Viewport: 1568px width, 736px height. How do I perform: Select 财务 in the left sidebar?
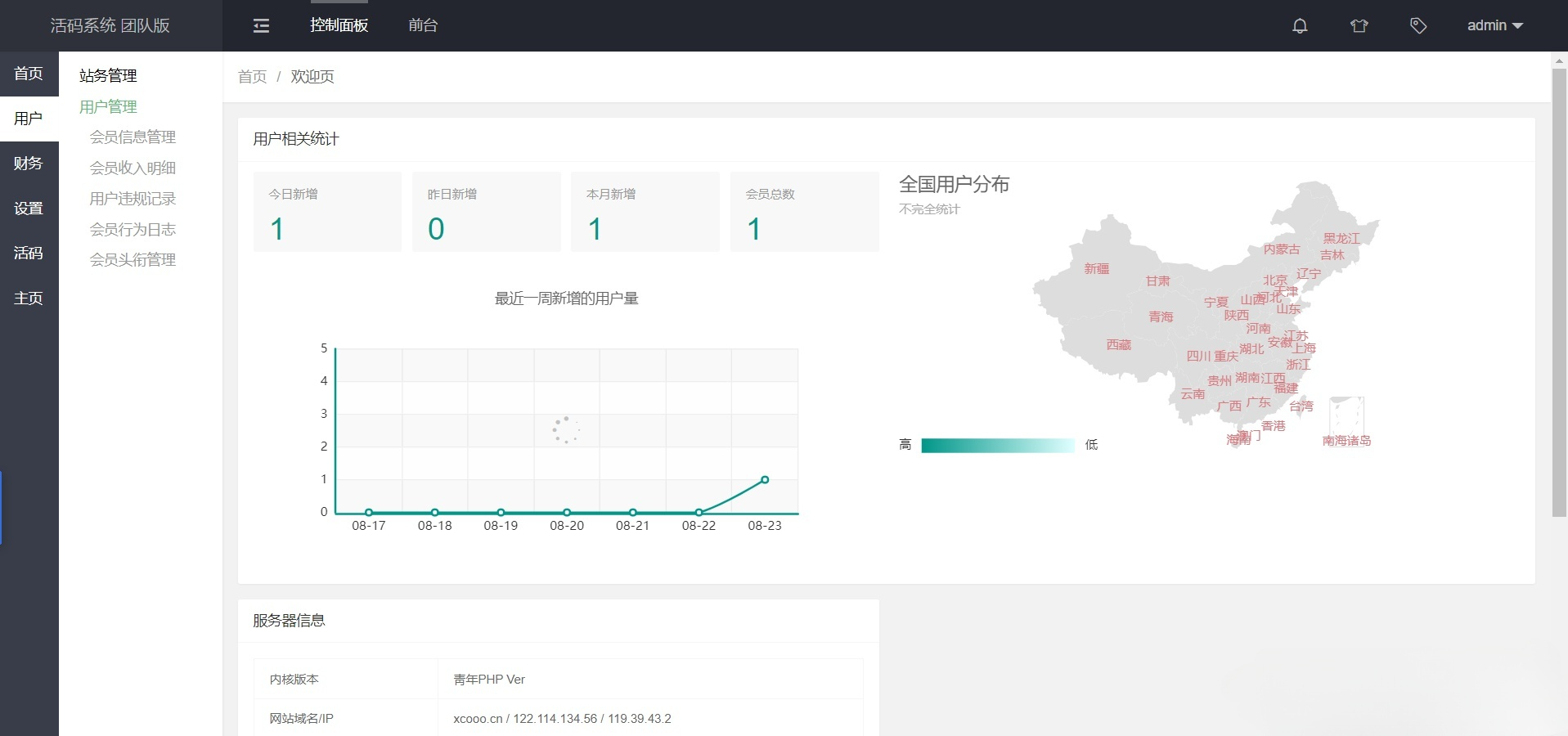click(x=29, y=164)
